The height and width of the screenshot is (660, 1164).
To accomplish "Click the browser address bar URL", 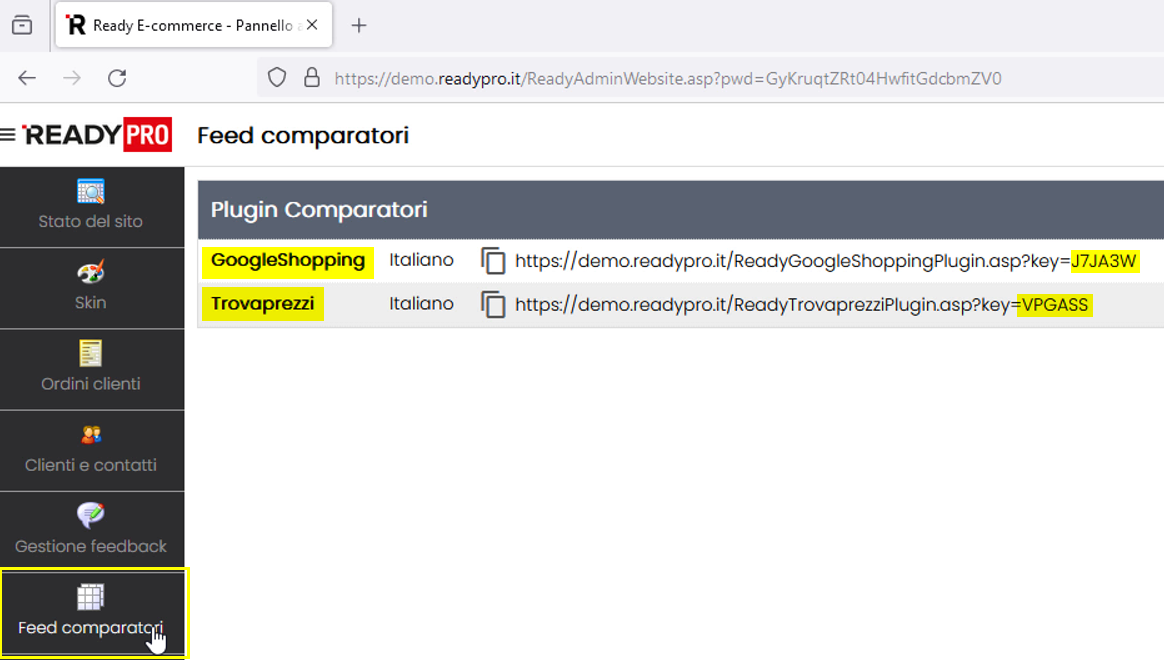I will pos(668,79).
